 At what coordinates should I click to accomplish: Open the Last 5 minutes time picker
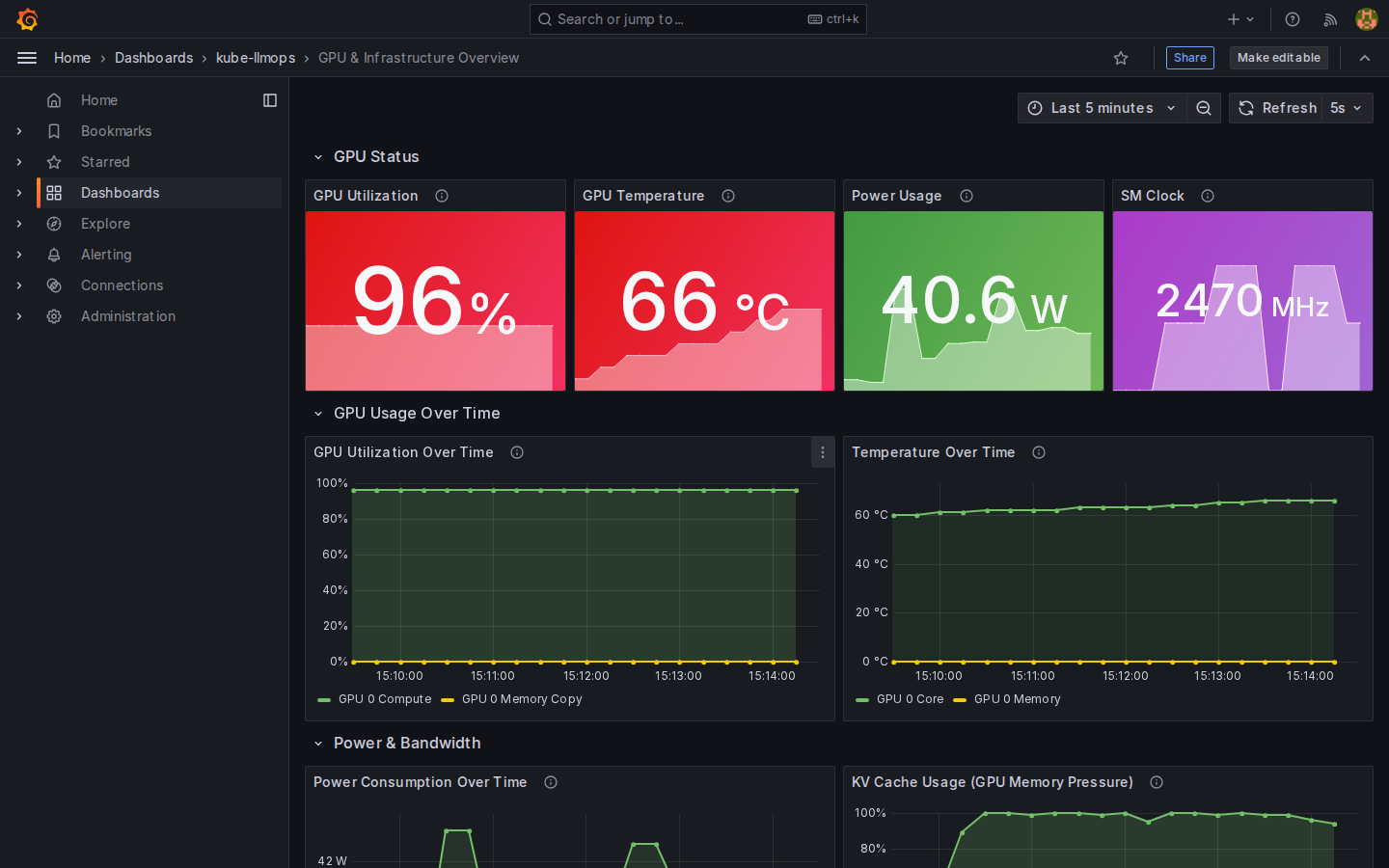[x=1102, y=108]
